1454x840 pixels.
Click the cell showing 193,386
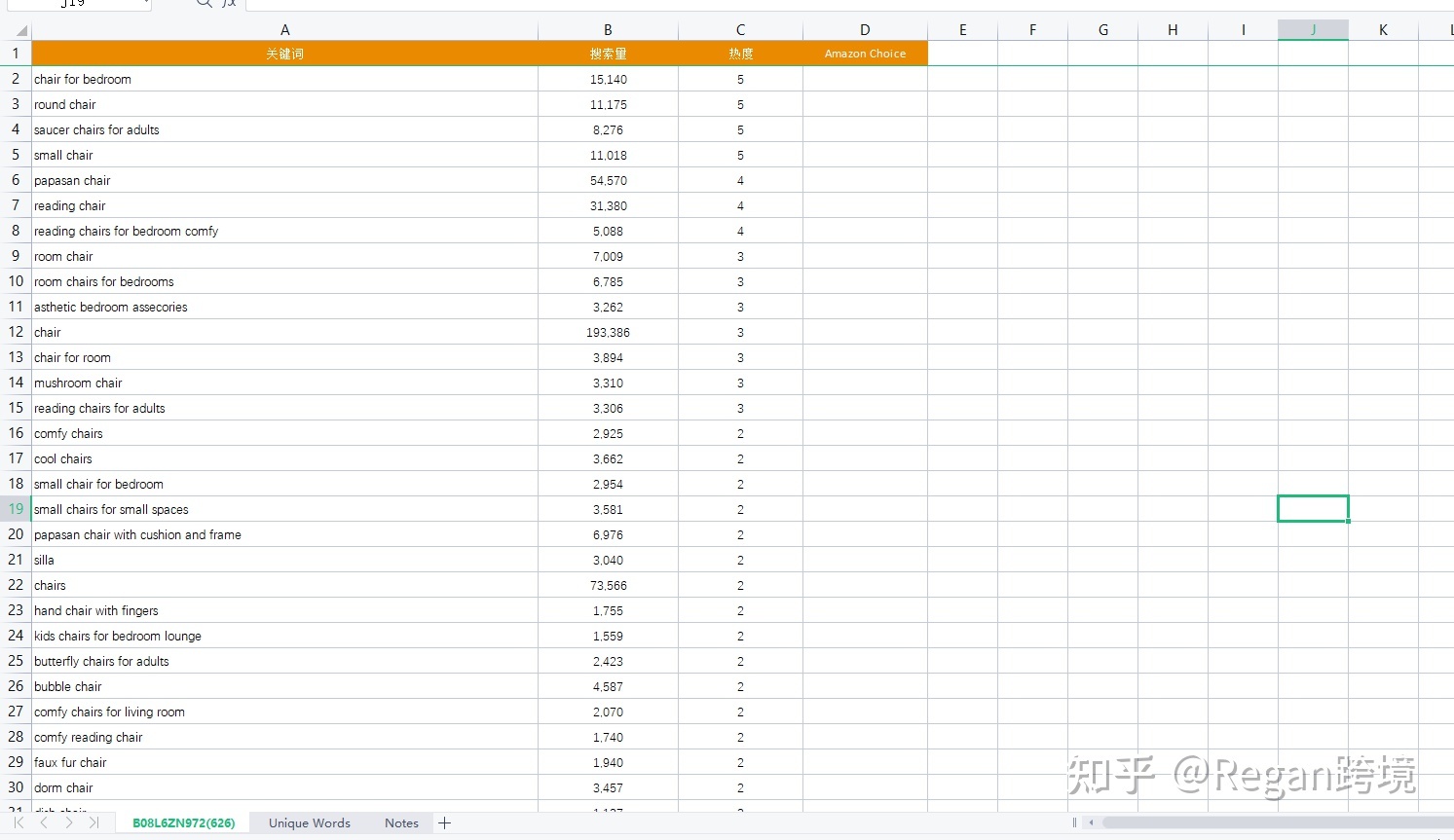pyautogui.click(x=608, y=332)
